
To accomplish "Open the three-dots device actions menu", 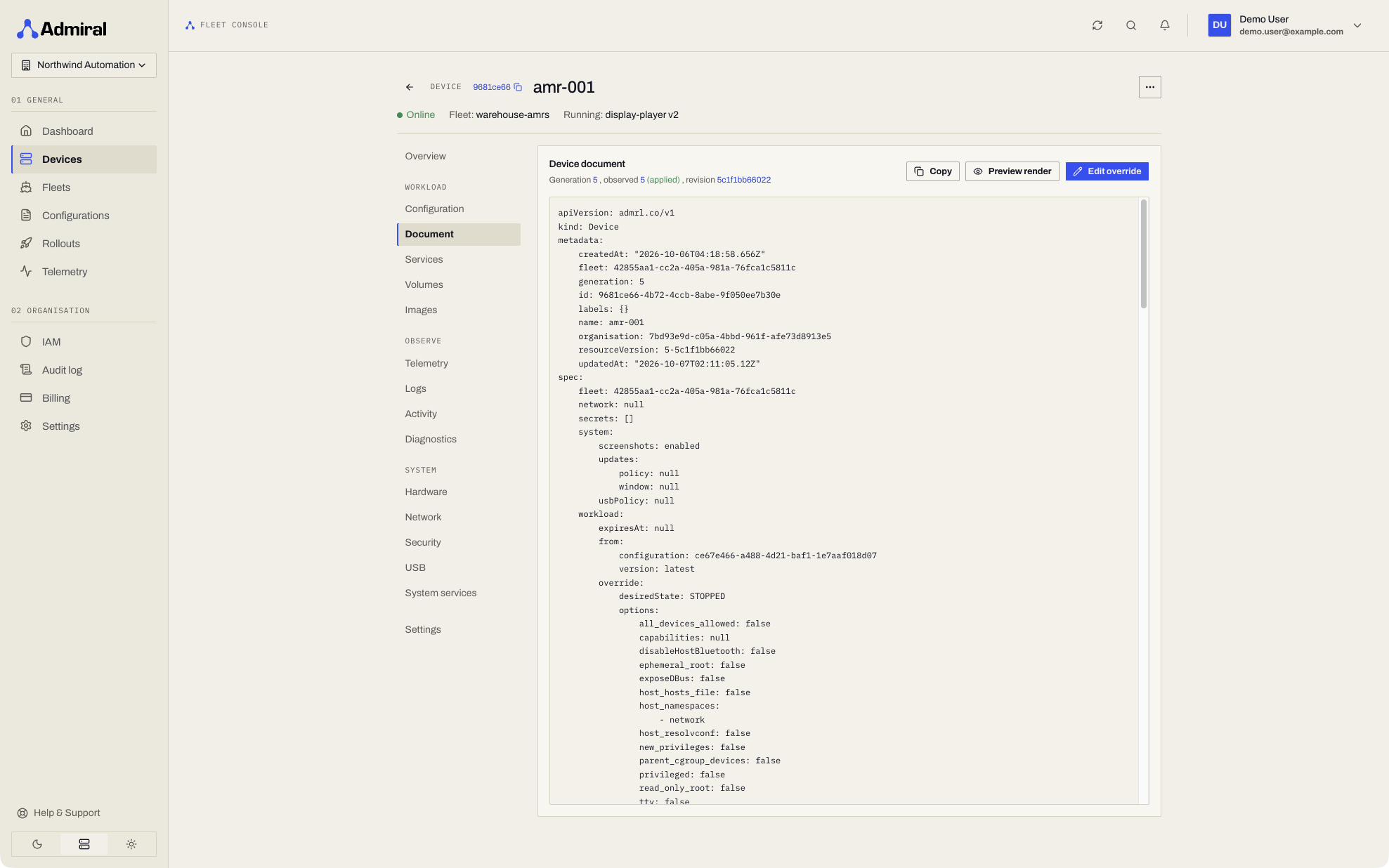I will tap(1149, 87).
